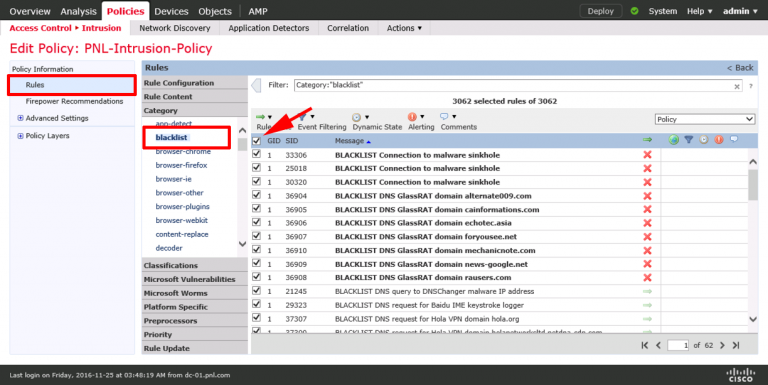Click the Back link
The height and width of the screenshot is (385, 768).
tap(740, 68)
